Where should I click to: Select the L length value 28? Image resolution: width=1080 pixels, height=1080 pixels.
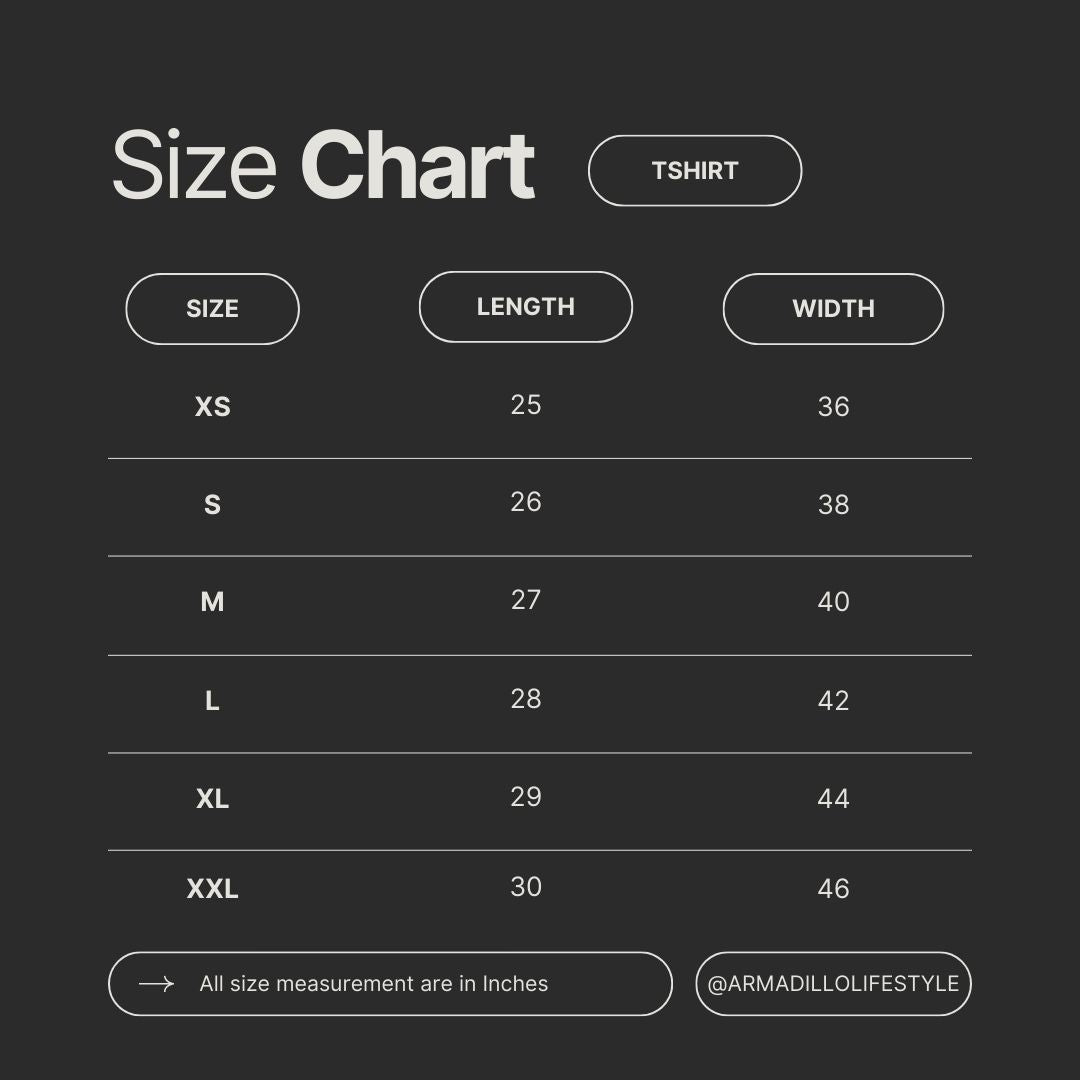[526, 699]
